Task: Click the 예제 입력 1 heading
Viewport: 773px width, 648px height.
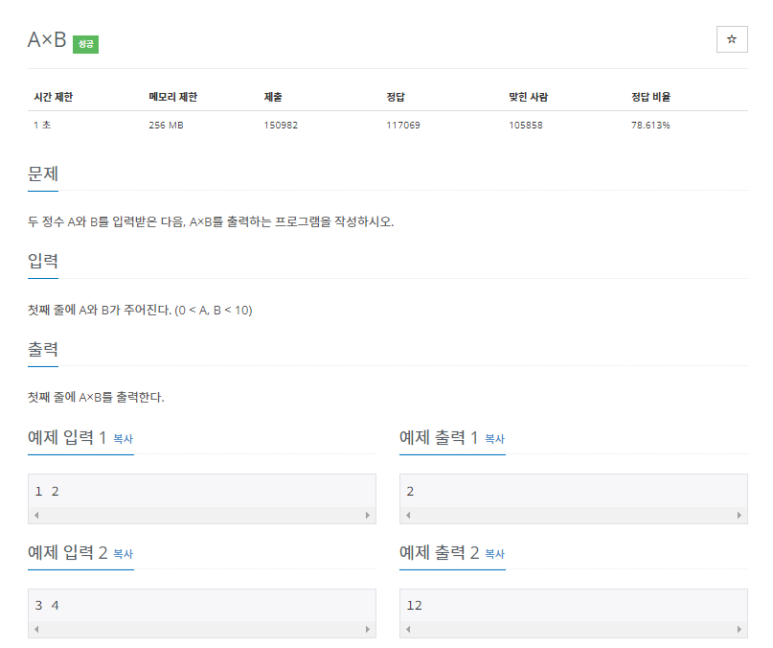Action: pyautogui.click(x=67, y=437)
